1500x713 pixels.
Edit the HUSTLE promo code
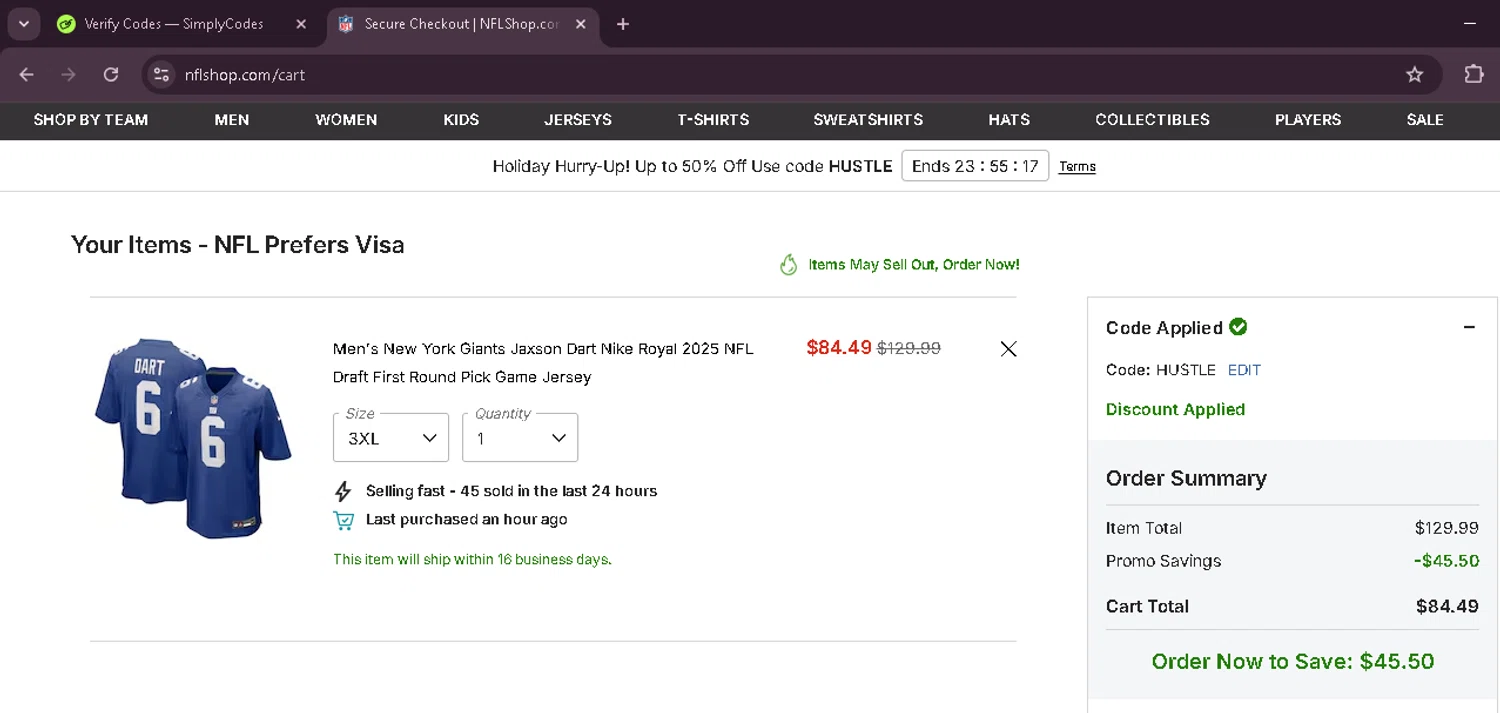tap(1244, 370)
